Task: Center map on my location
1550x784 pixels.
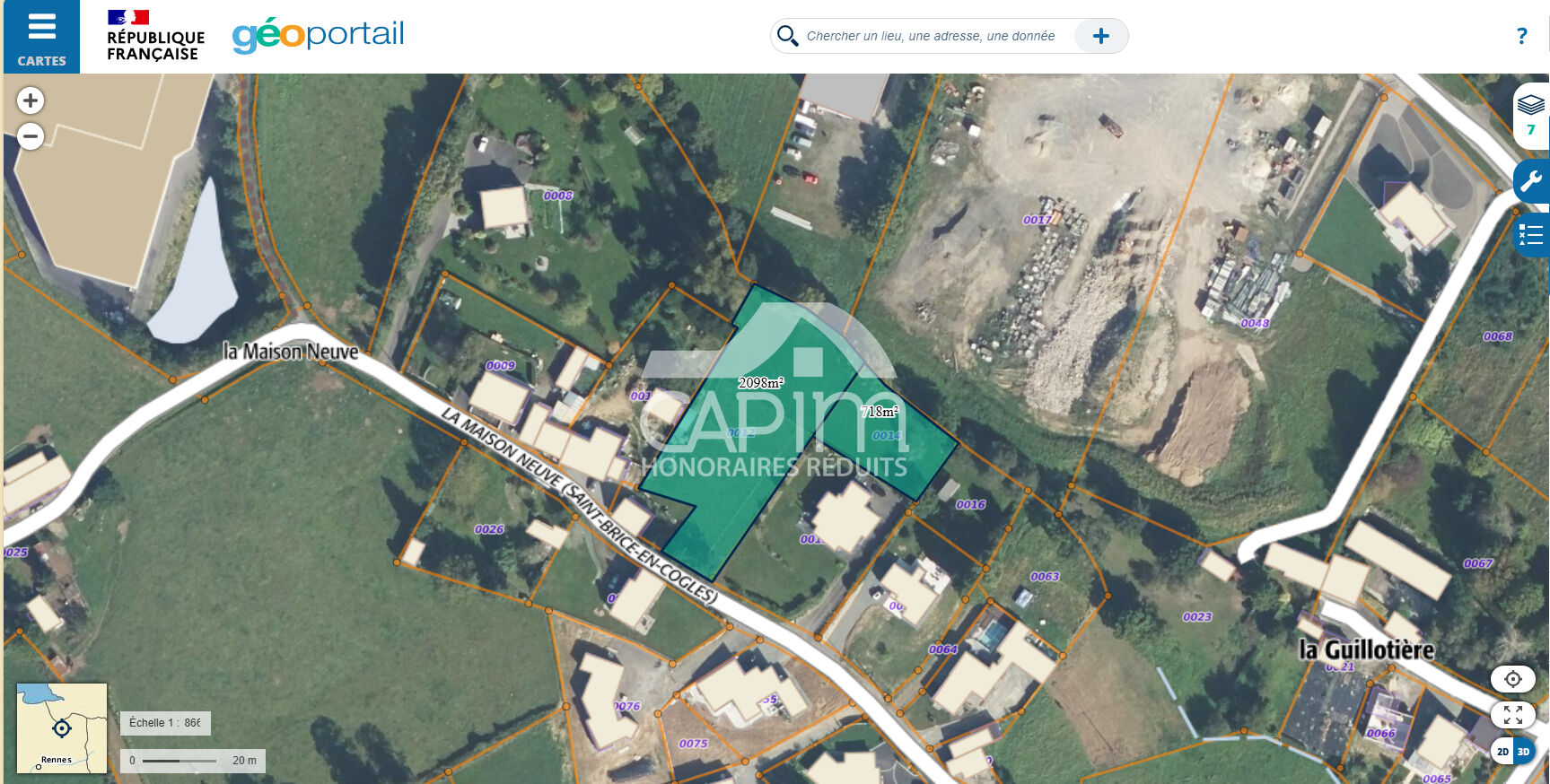Action: tap(1513, 679)
